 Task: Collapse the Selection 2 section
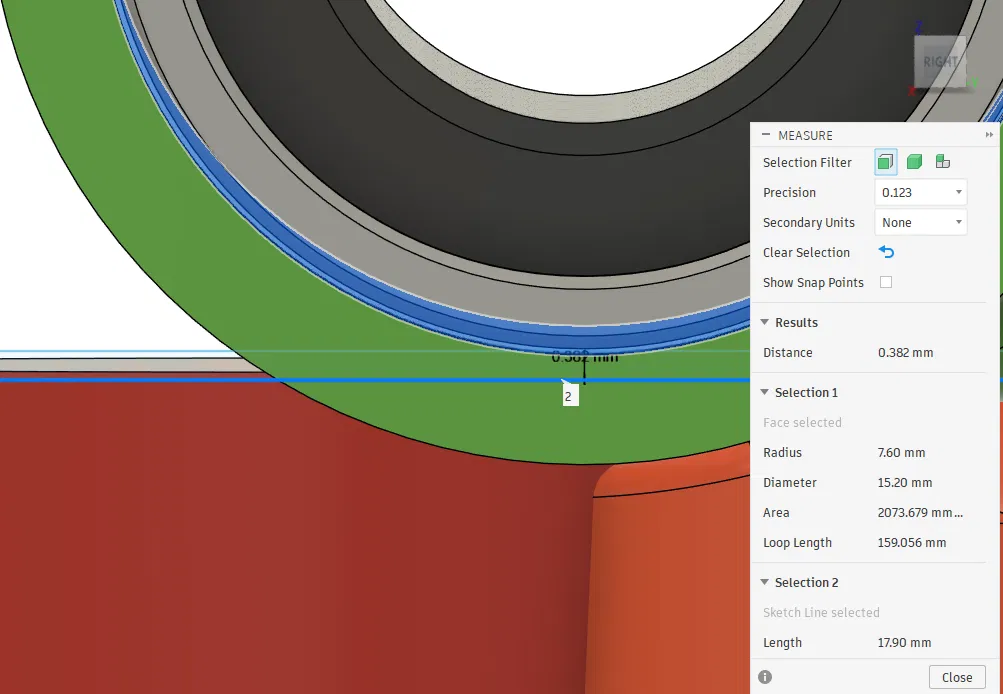tap(764, 582)
